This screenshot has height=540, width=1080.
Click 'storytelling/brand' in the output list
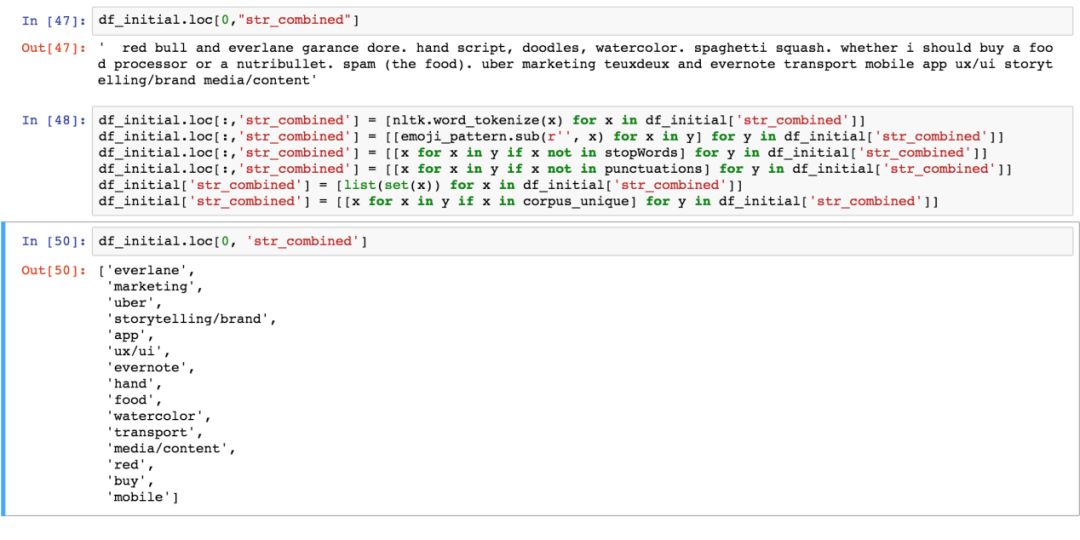190,319
